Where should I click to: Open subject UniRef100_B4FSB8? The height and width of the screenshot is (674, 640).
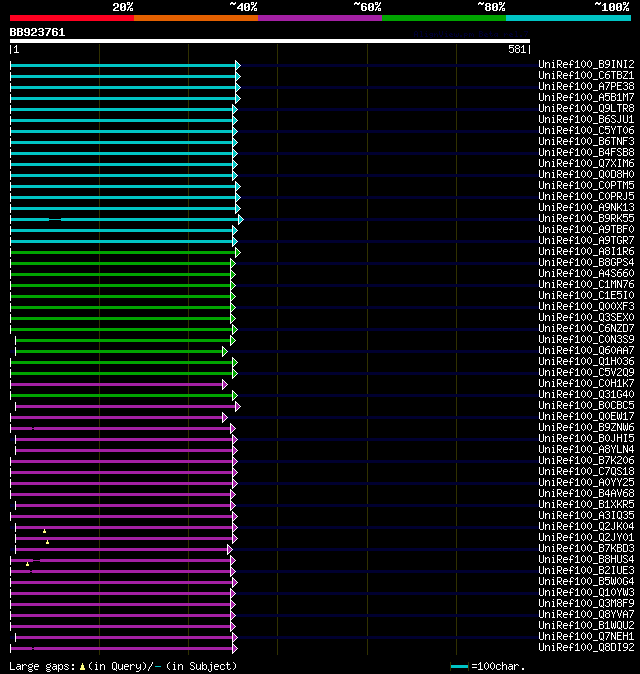point(586,153)
